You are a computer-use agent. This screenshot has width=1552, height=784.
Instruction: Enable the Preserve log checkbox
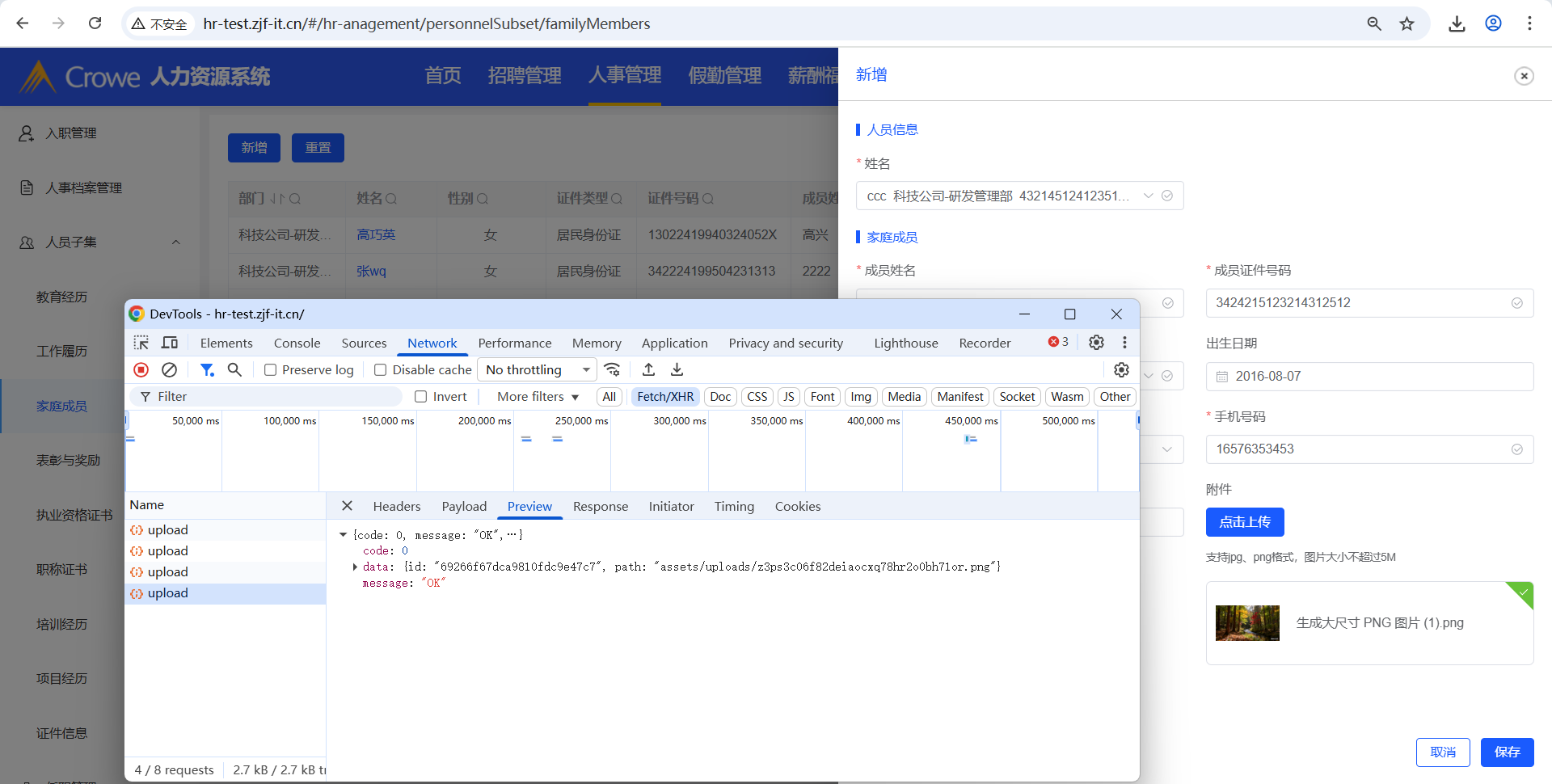271,370
